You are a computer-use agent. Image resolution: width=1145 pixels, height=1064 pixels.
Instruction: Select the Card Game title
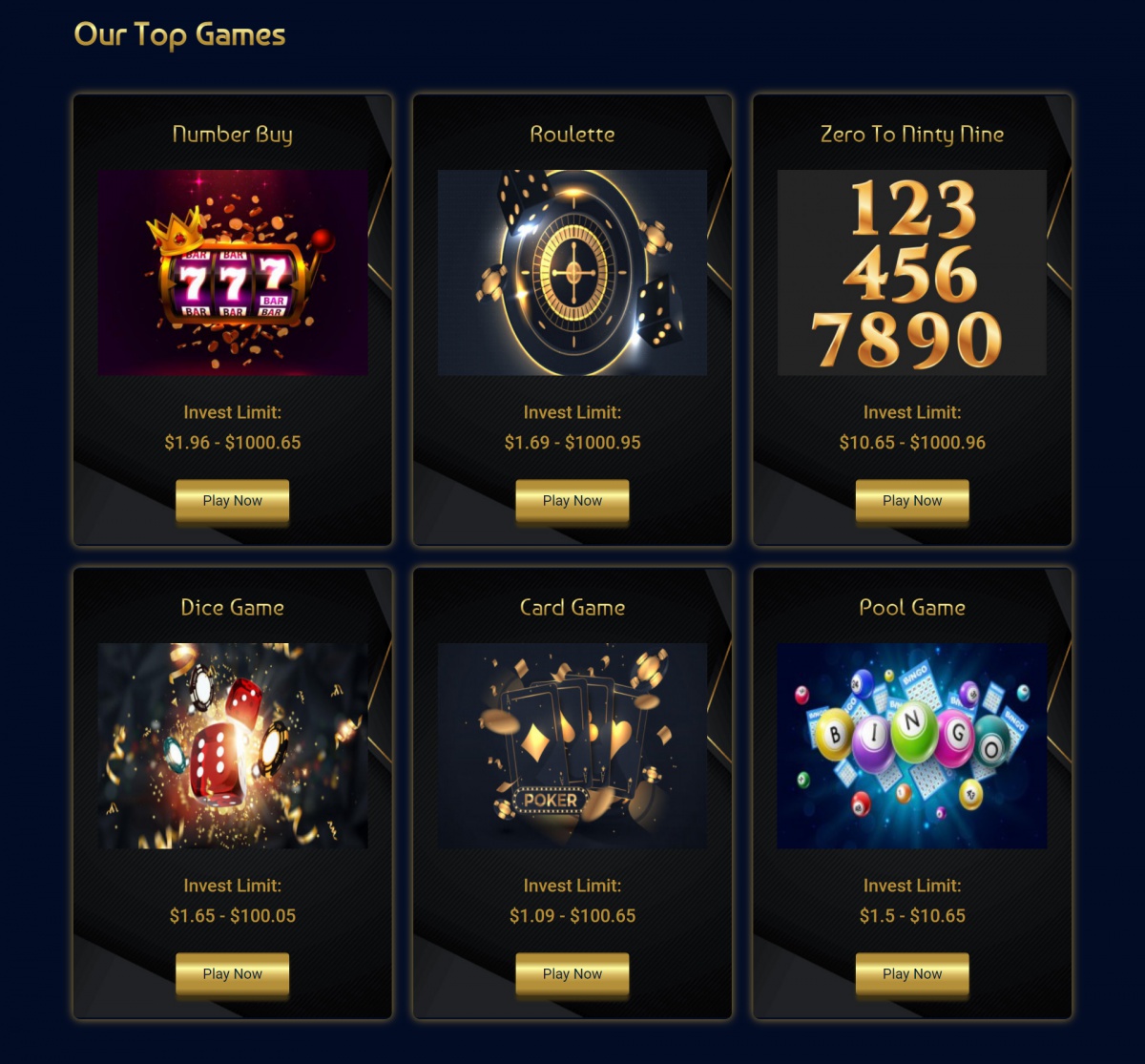click(572, 608)
